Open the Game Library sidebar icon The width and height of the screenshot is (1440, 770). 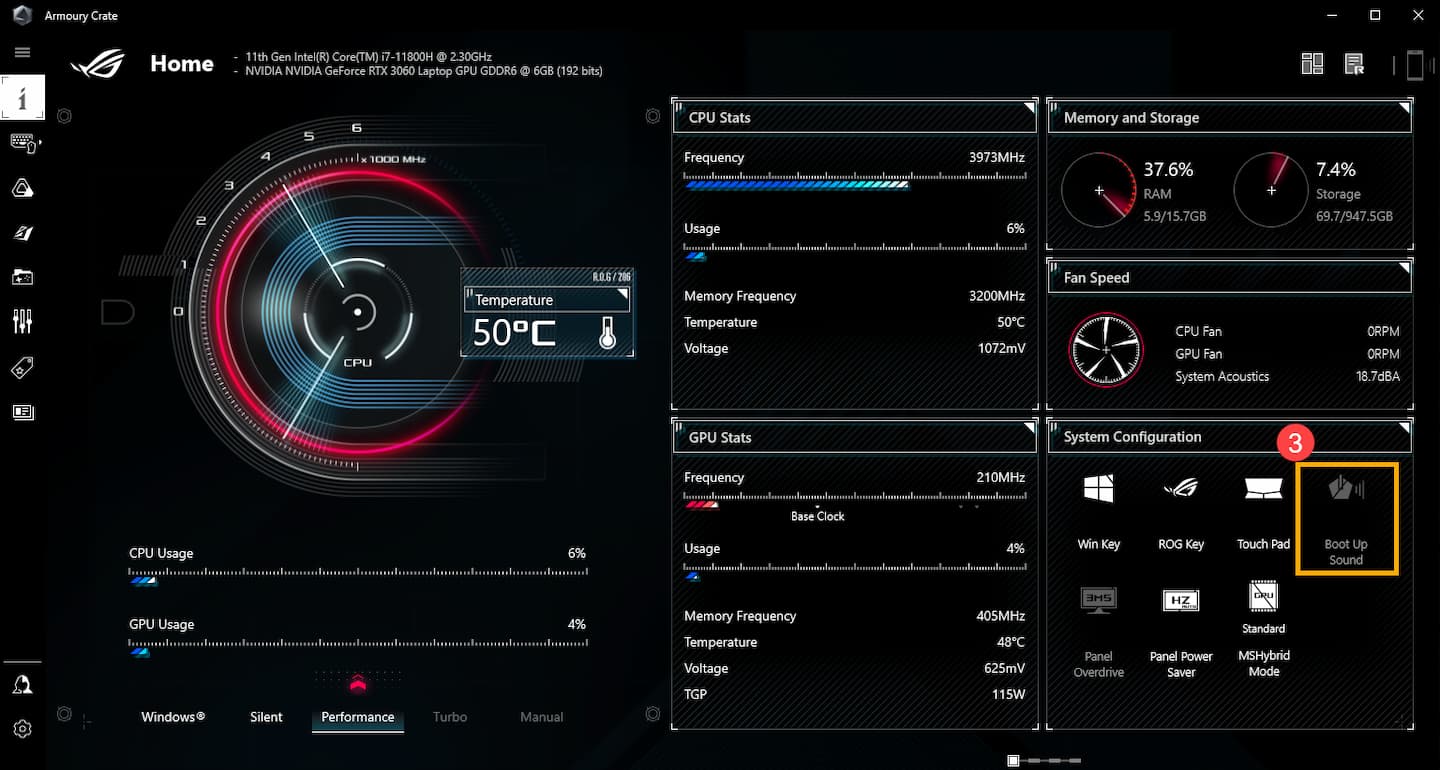pyautogui.click(x=22, y=276)
